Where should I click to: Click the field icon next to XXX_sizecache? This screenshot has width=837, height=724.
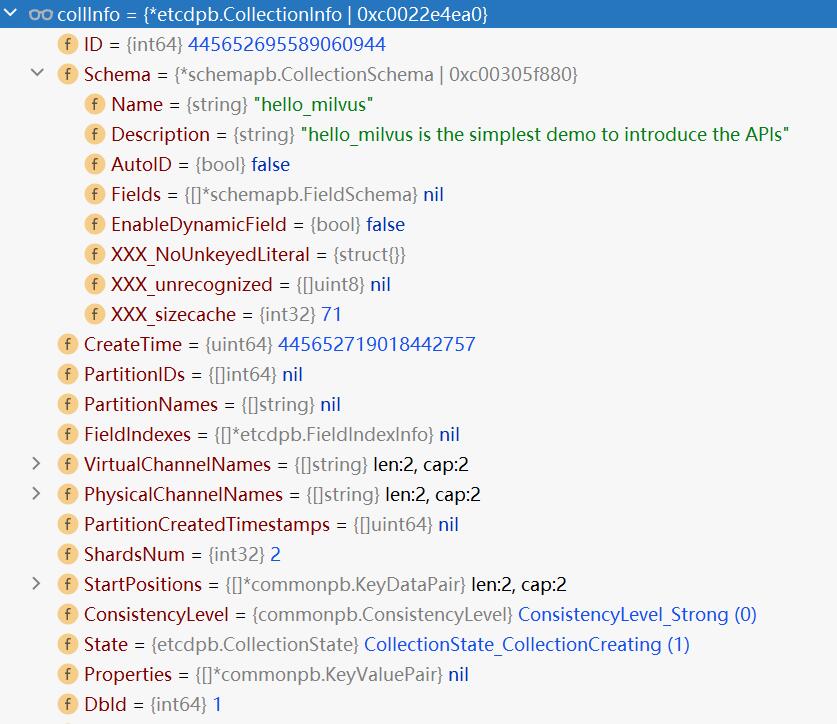95,314
